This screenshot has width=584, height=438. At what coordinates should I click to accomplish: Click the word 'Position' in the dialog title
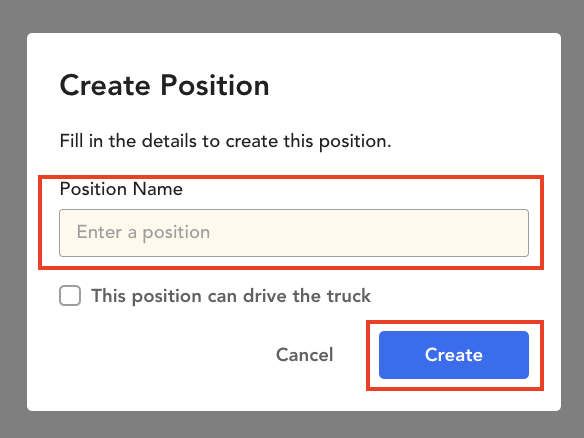click(215, 85)
